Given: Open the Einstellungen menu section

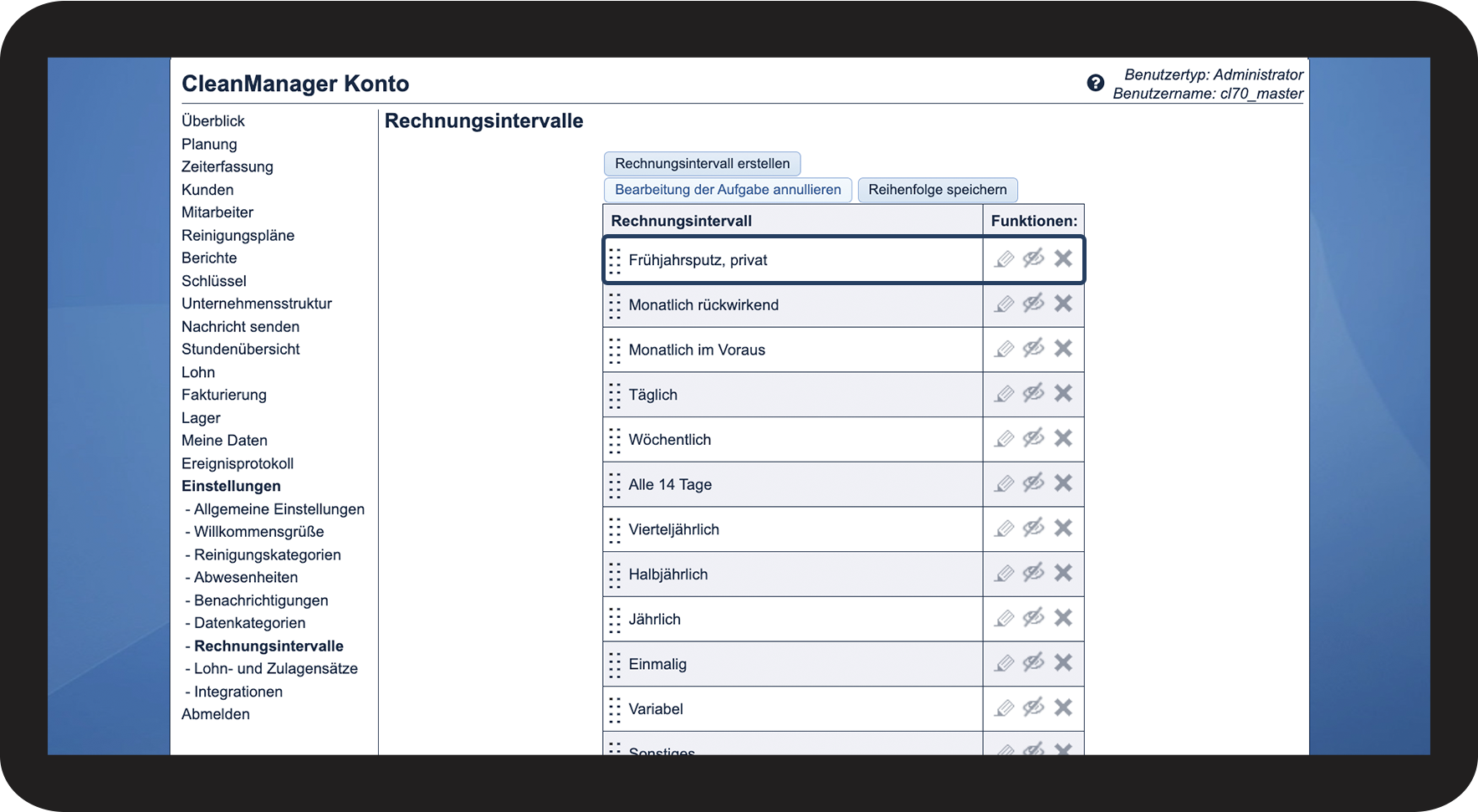Looking at the screenshot, I should 231,486.
